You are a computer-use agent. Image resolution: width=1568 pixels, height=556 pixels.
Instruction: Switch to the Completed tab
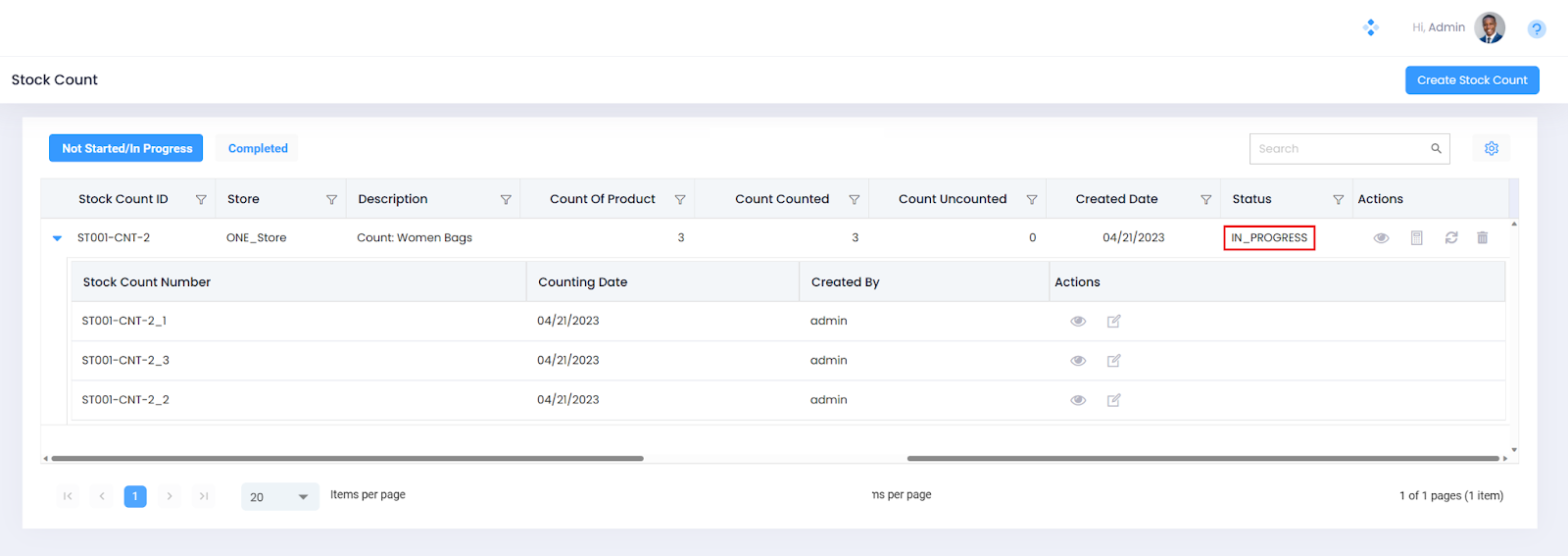coord(258,149)
